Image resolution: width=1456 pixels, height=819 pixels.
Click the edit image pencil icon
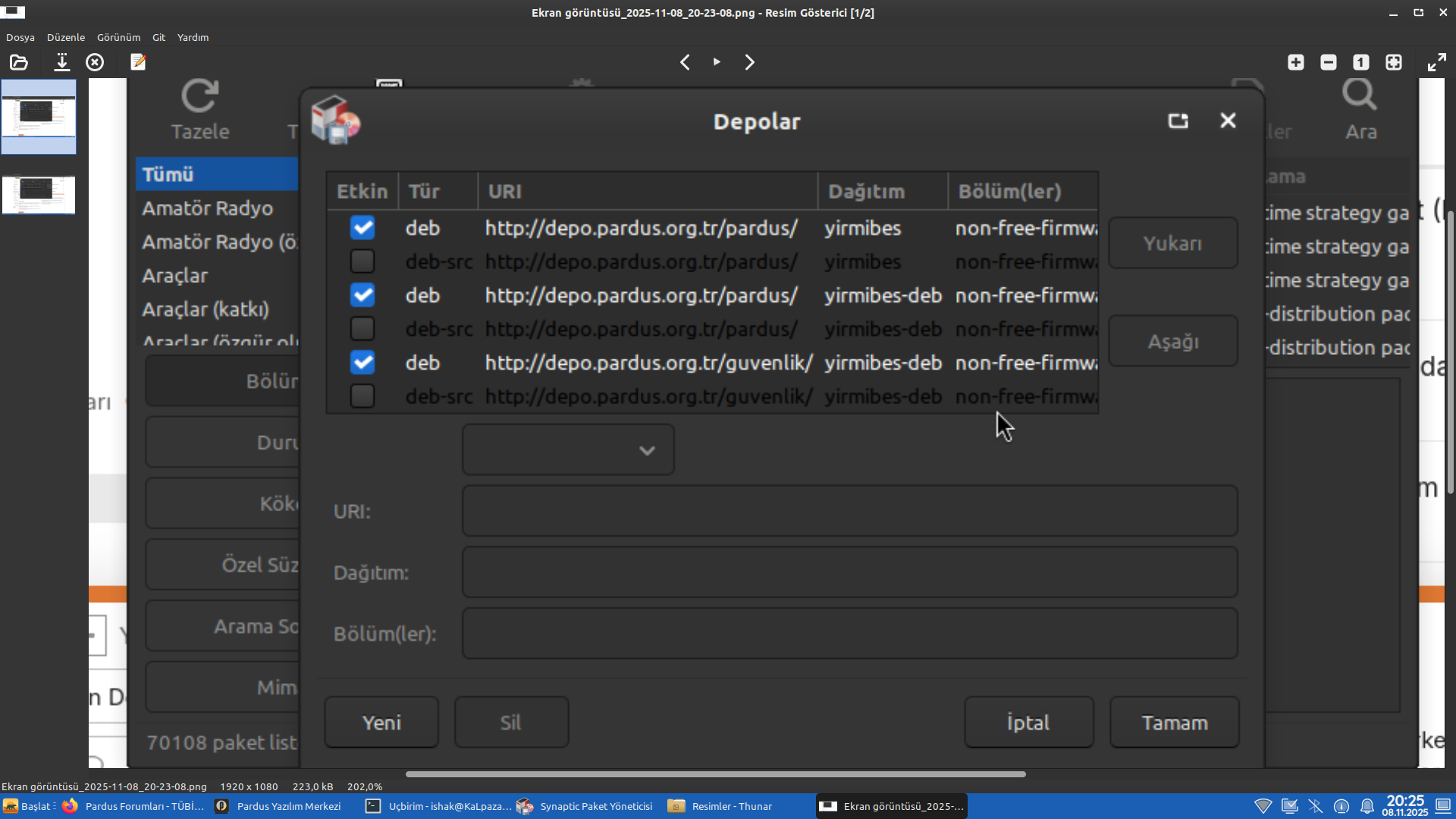[138, 62]
